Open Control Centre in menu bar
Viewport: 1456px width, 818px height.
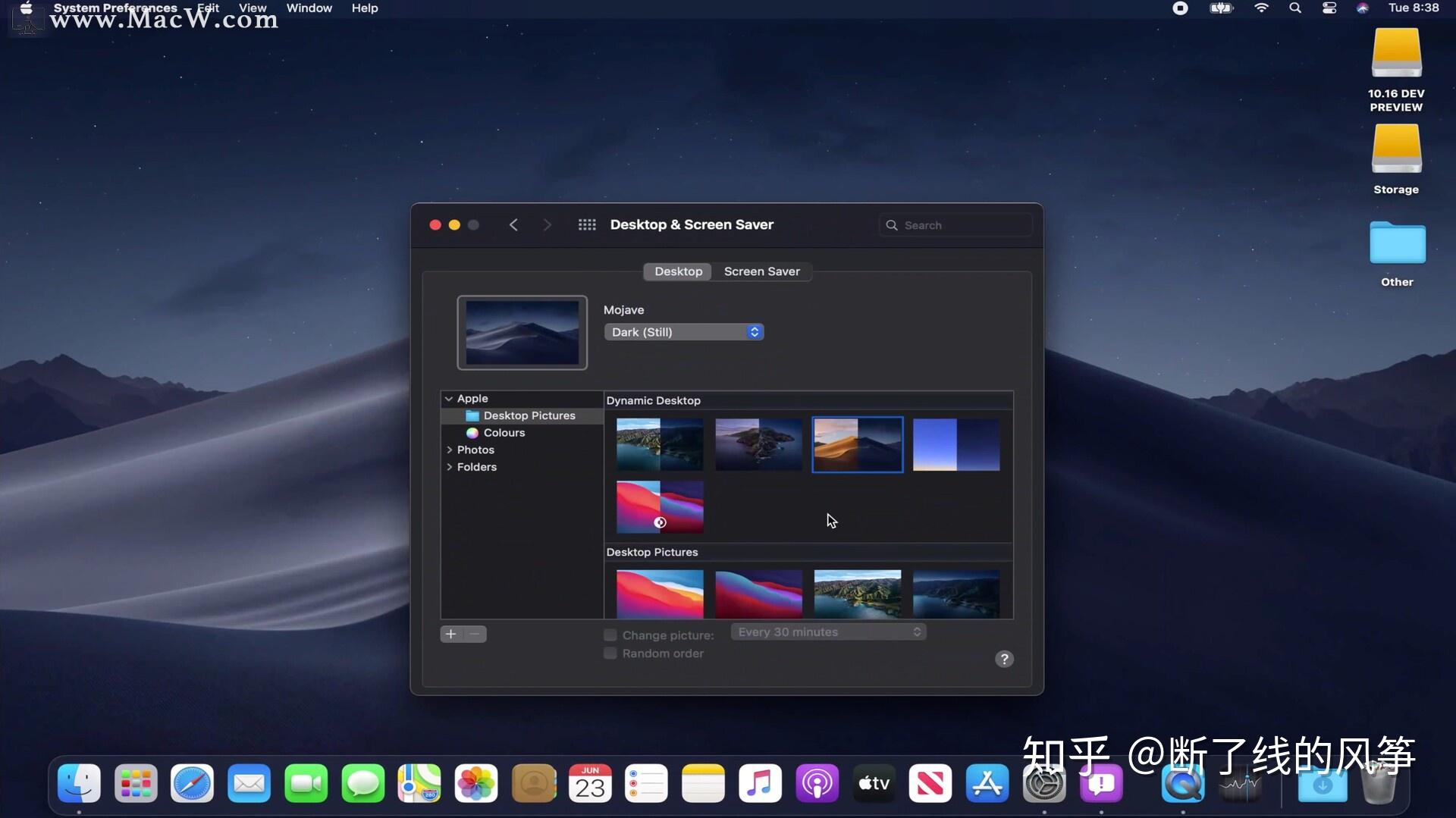click(1329, 8)
